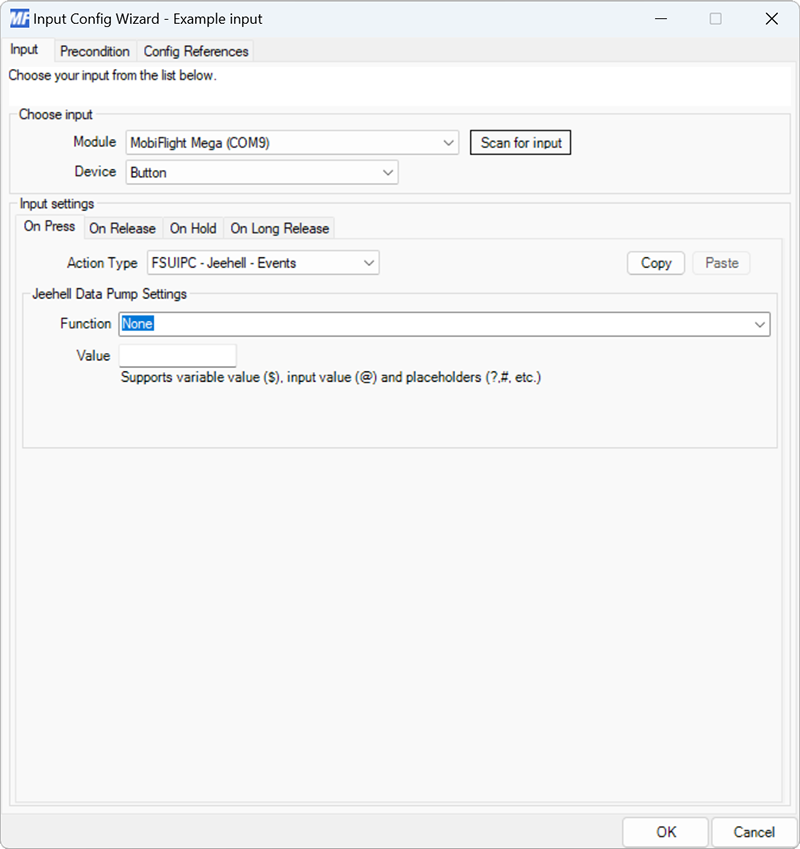This screenshot has width=800, height=849.
Task: Click inside the Value input field
Action: pos(177,355)
